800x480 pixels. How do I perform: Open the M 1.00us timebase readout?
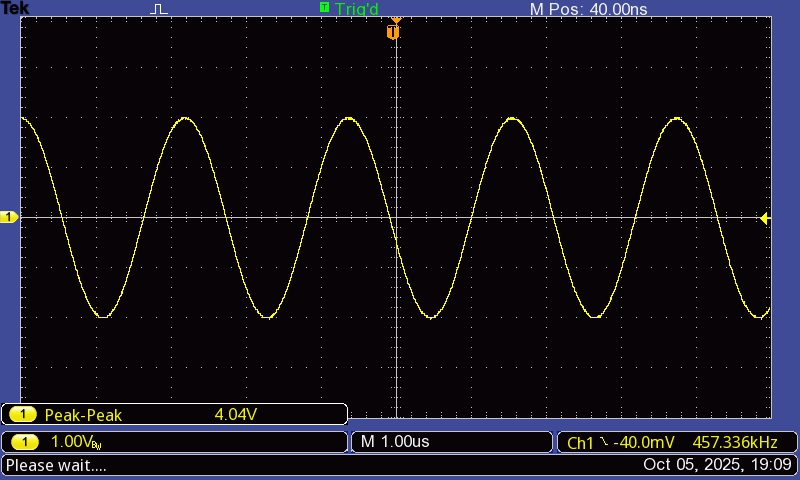(x=395, y=442)
